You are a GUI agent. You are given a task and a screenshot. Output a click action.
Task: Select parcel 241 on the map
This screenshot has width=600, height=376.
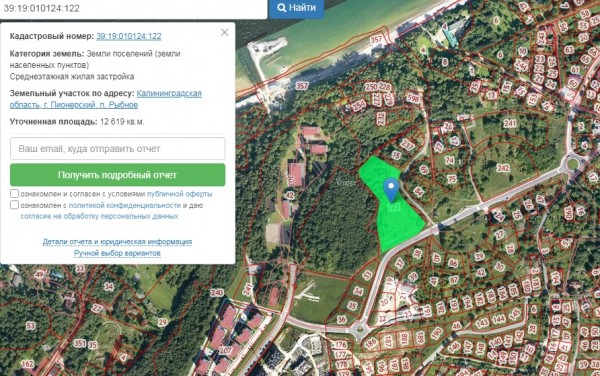509,124
